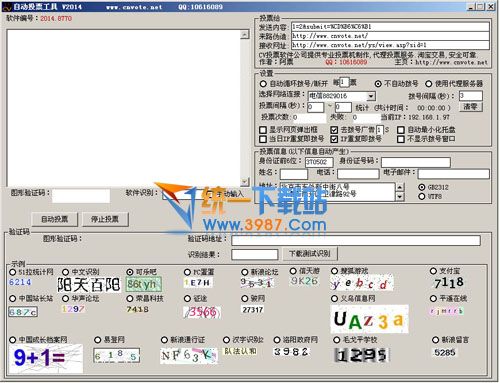Click 自动投票 button
Image resolution: width=500 pixels, height=383 pixels.
(55, 219)
